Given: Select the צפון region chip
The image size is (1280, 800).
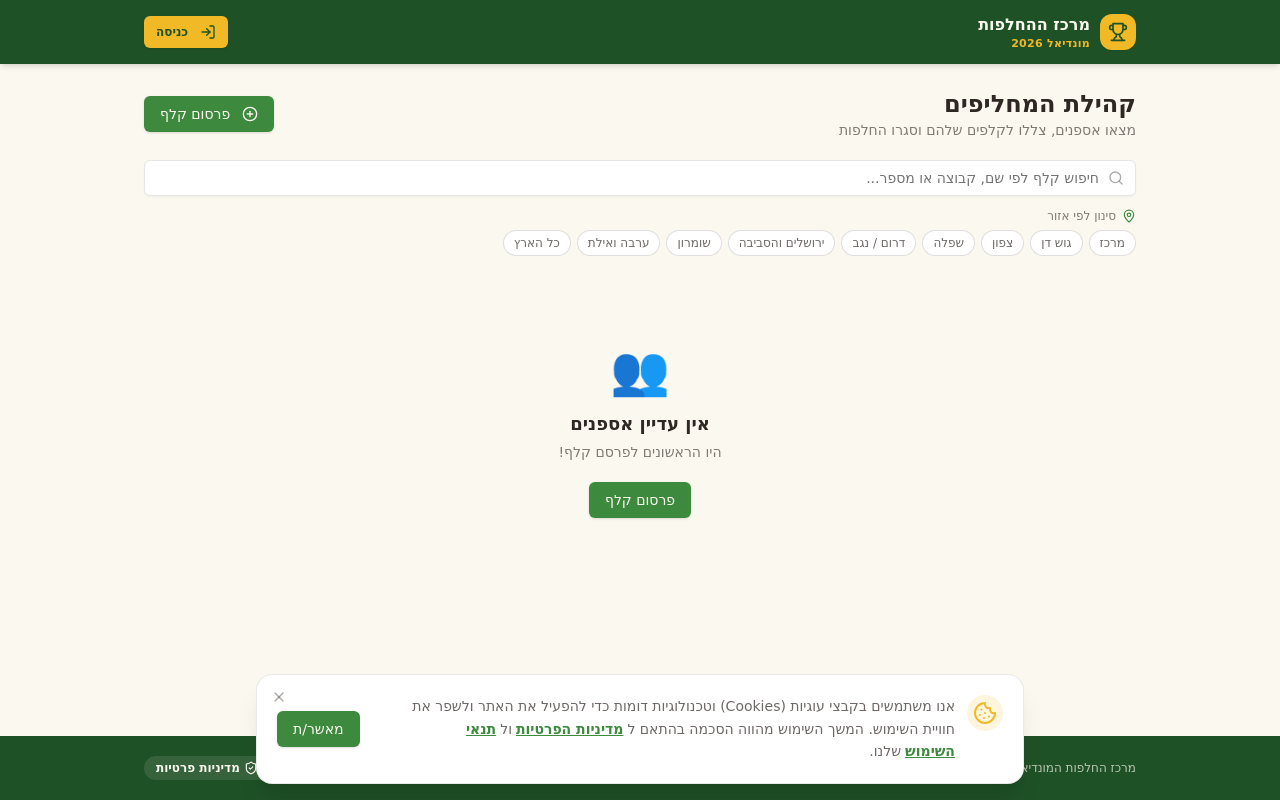Looking at the screenshot, I should click(1002, 243).
